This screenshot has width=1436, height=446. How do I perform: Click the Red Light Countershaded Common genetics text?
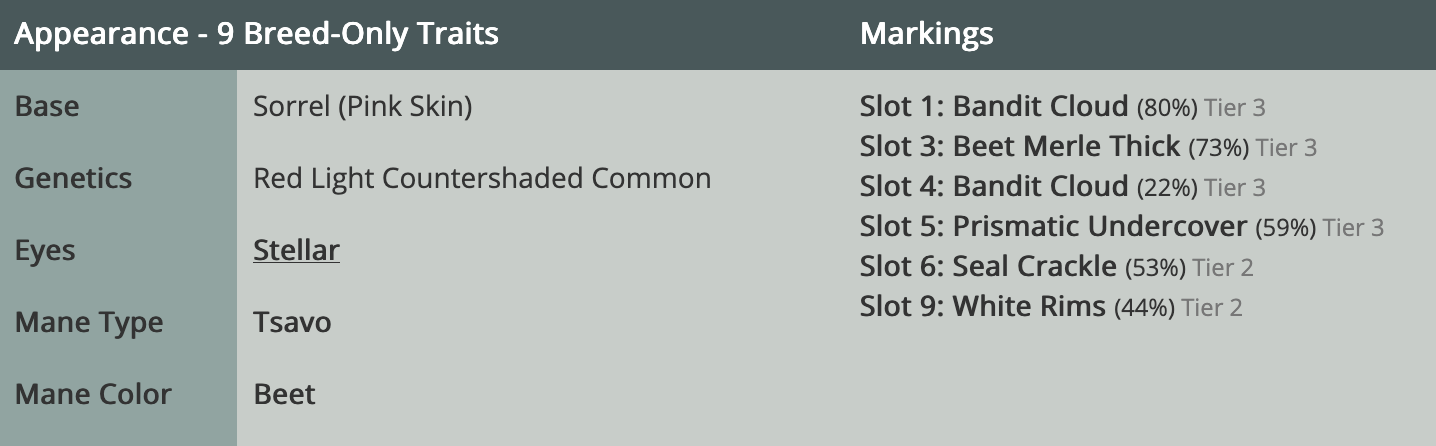click(482, 178)
